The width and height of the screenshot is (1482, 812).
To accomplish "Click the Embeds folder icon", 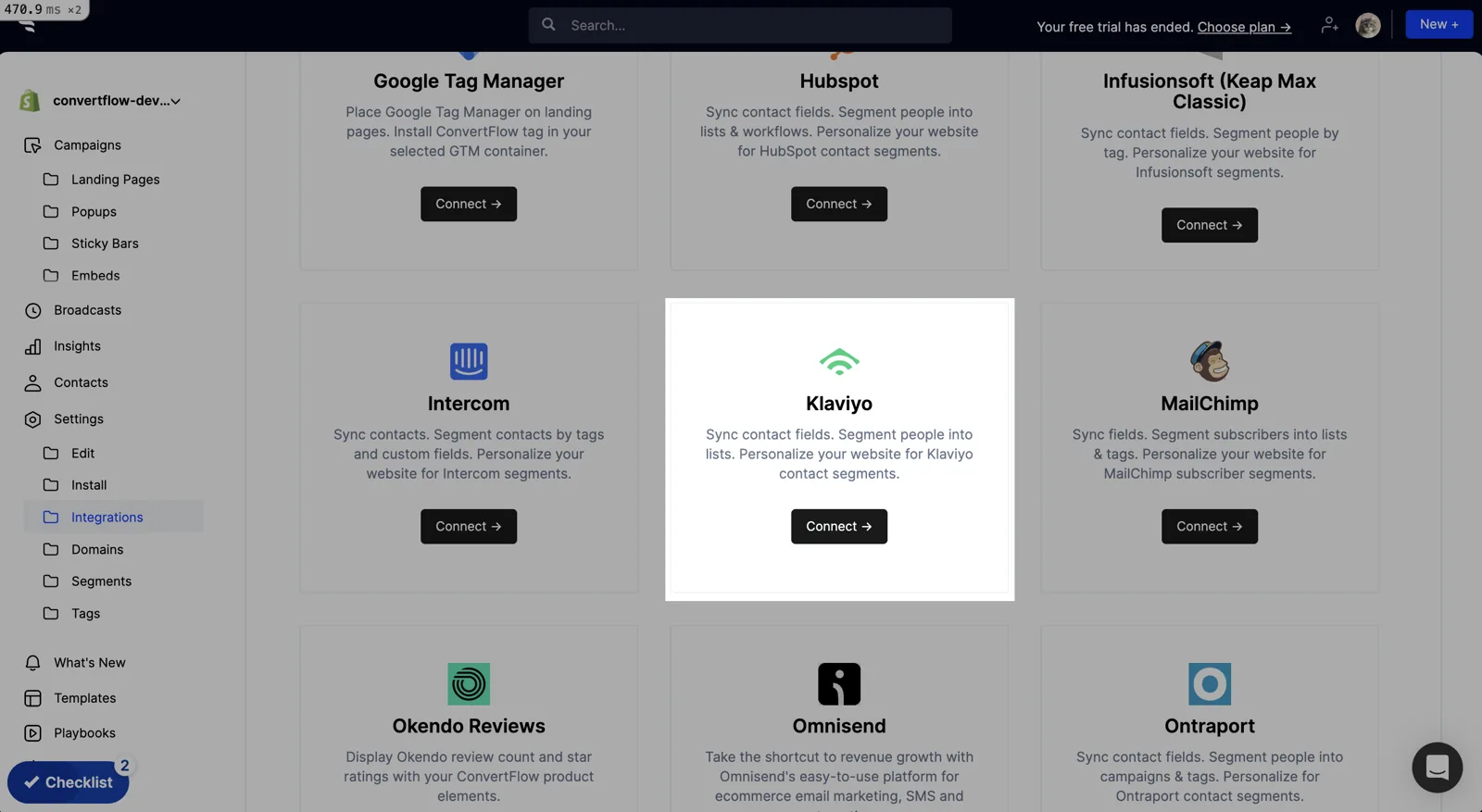I will 51,276.
